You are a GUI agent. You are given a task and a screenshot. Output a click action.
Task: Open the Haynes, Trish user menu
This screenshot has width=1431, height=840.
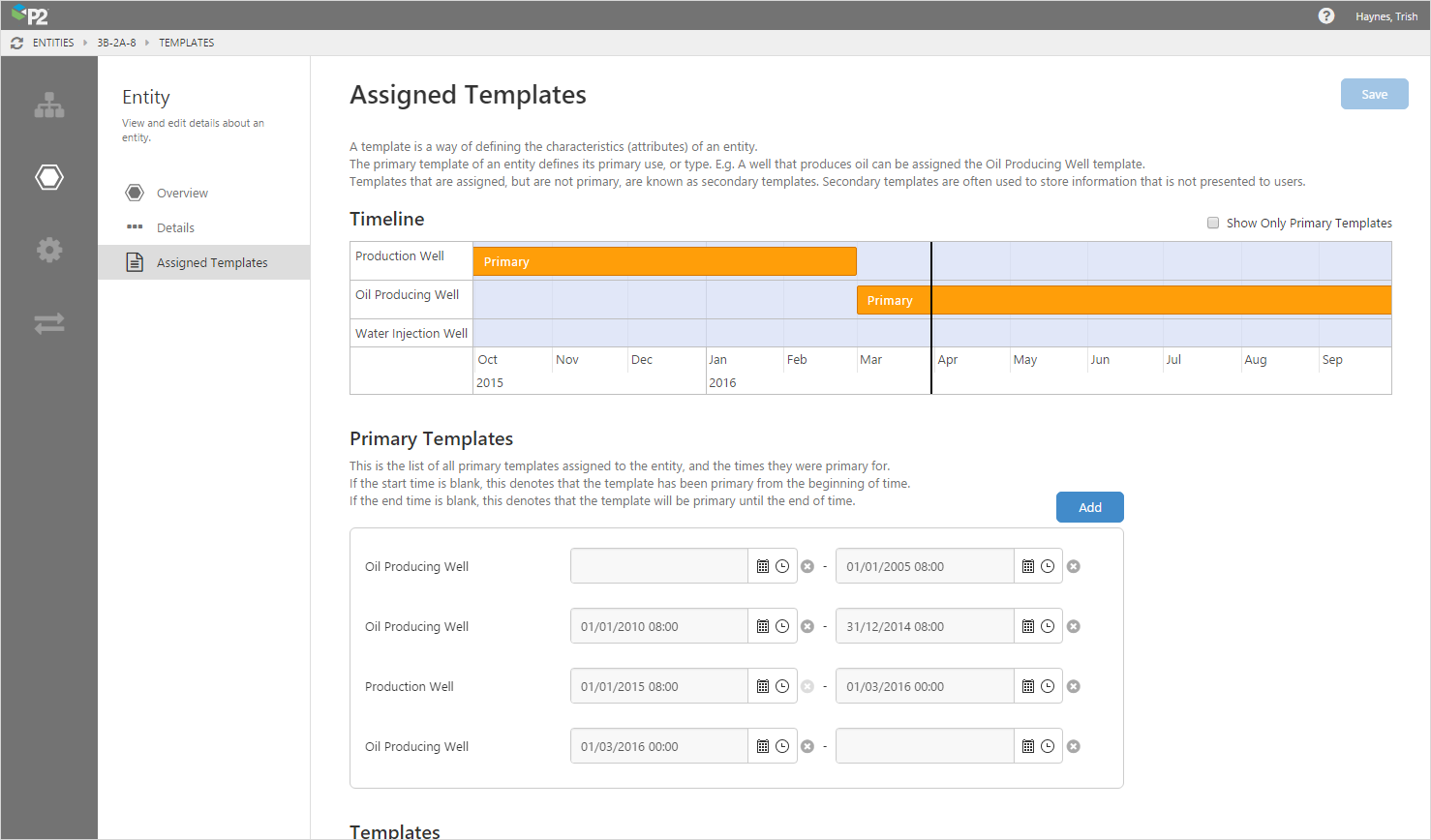[1386, 16]
